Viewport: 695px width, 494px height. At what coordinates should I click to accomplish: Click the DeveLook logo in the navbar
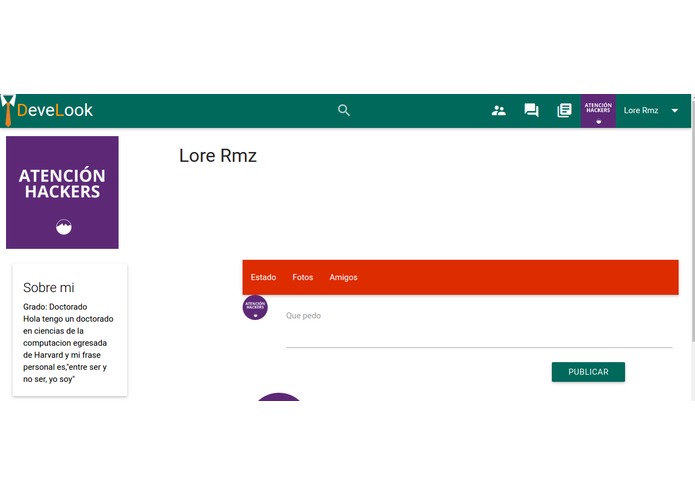47,110
